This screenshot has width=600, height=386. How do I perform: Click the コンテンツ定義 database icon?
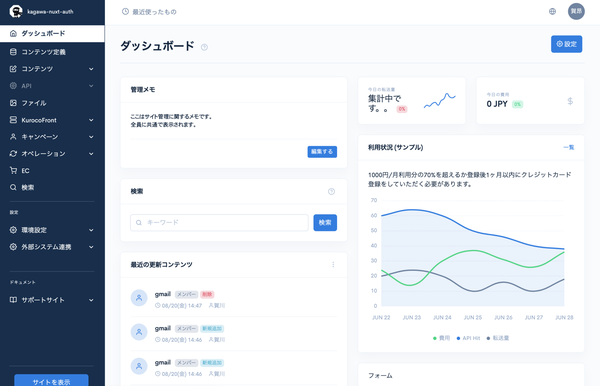pyautogui.click(x=13, y=52)
